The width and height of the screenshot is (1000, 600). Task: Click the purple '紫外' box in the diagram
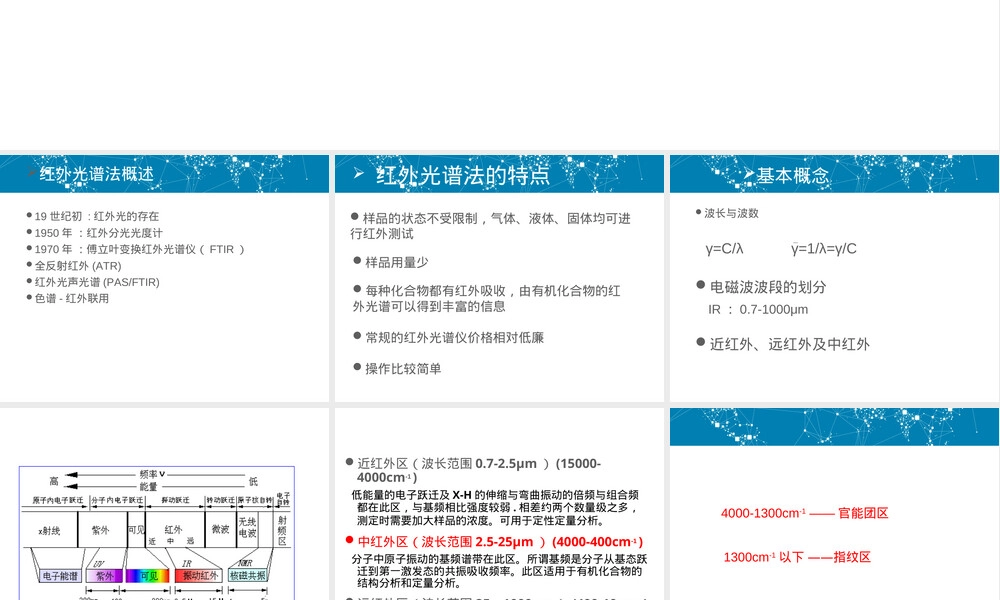pos(105,576)
